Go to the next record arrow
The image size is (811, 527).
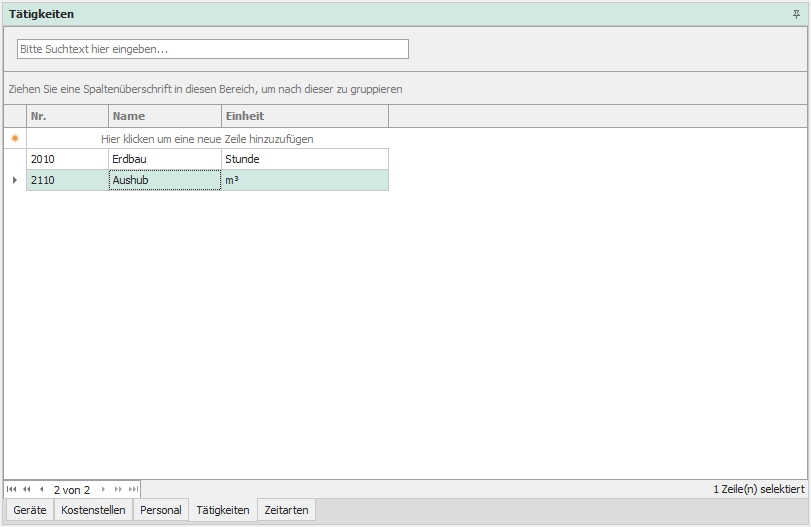tap(103, 490)
